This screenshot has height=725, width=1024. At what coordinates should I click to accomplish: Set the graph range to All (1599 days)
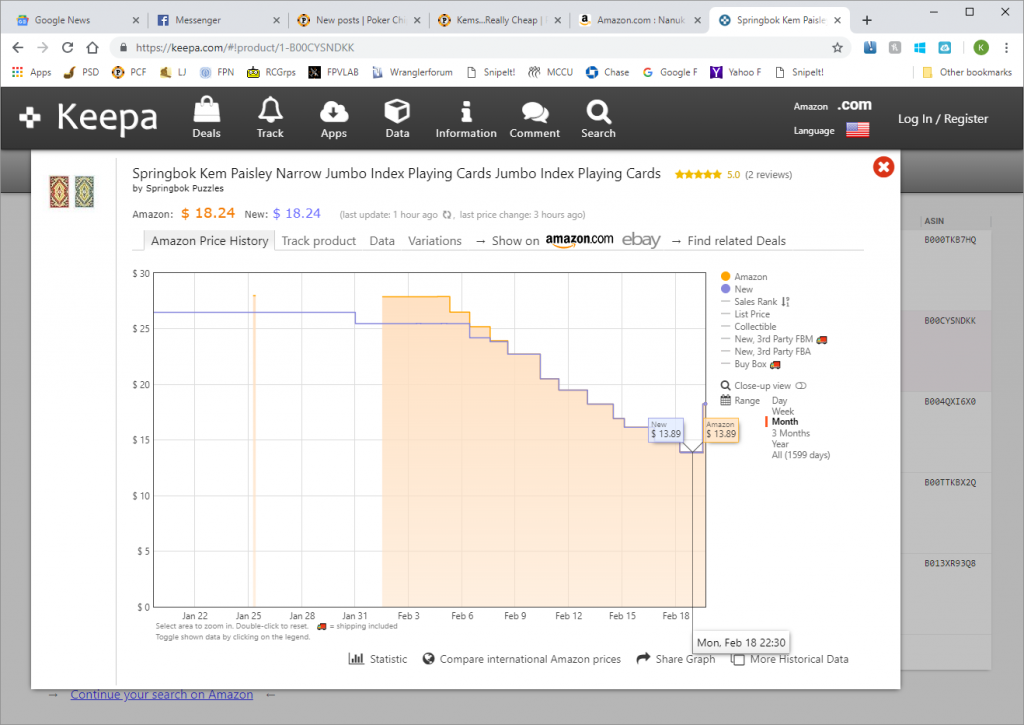click(801, 455)
